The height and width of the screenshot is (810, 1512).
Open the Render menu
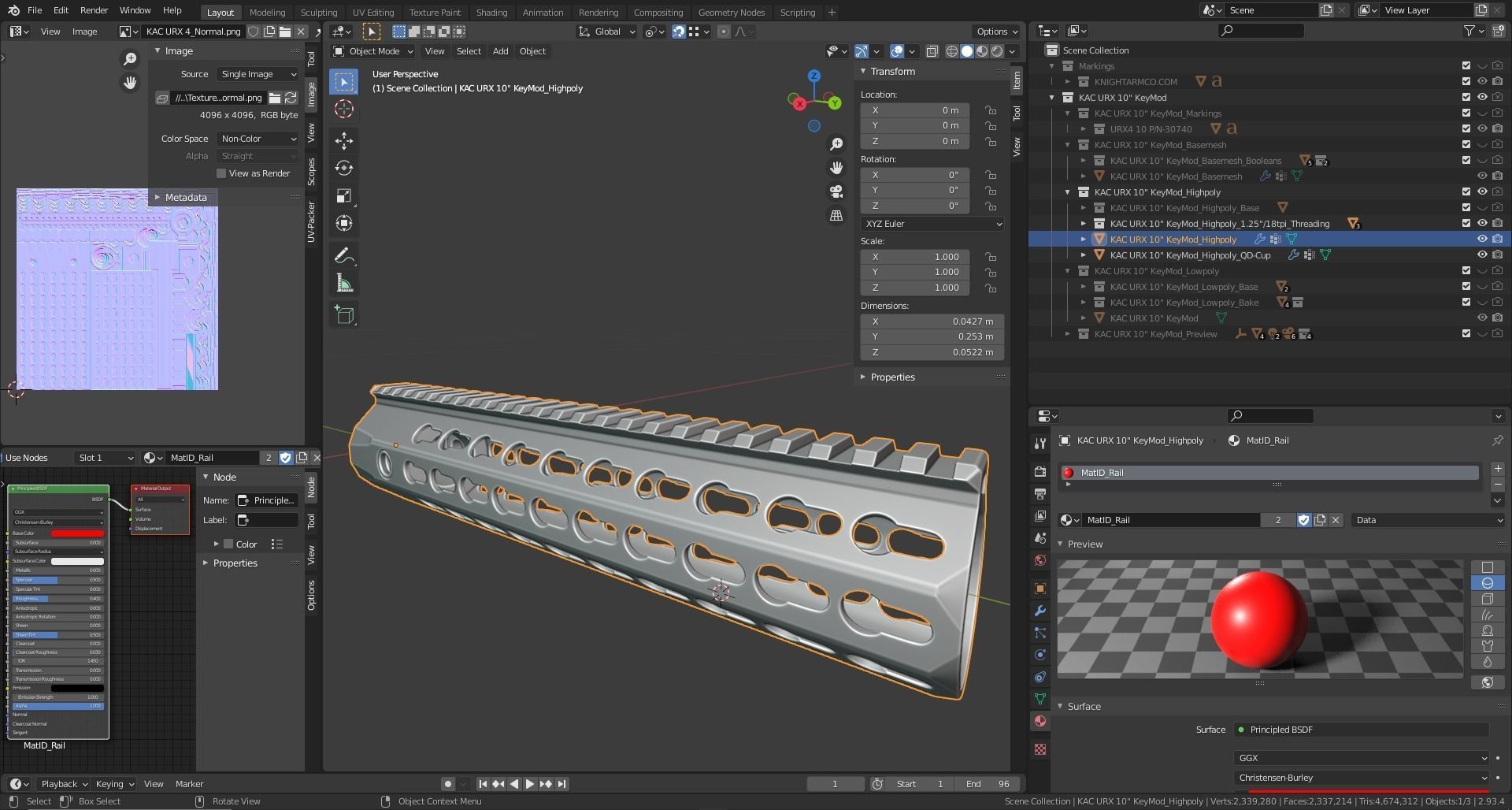(94, 10)
